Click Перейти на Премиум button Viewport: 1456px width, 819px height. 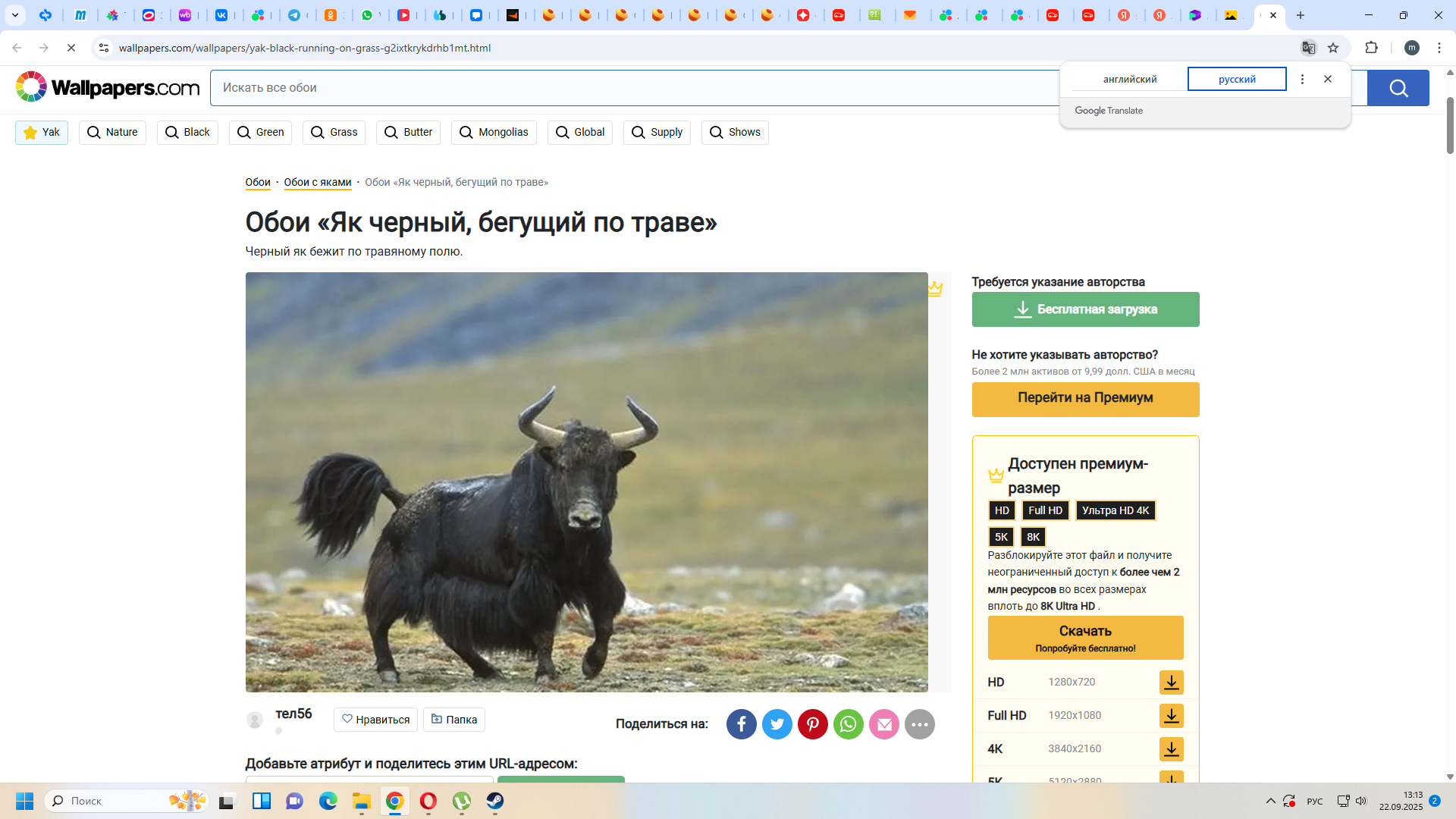click(1085, 399)
